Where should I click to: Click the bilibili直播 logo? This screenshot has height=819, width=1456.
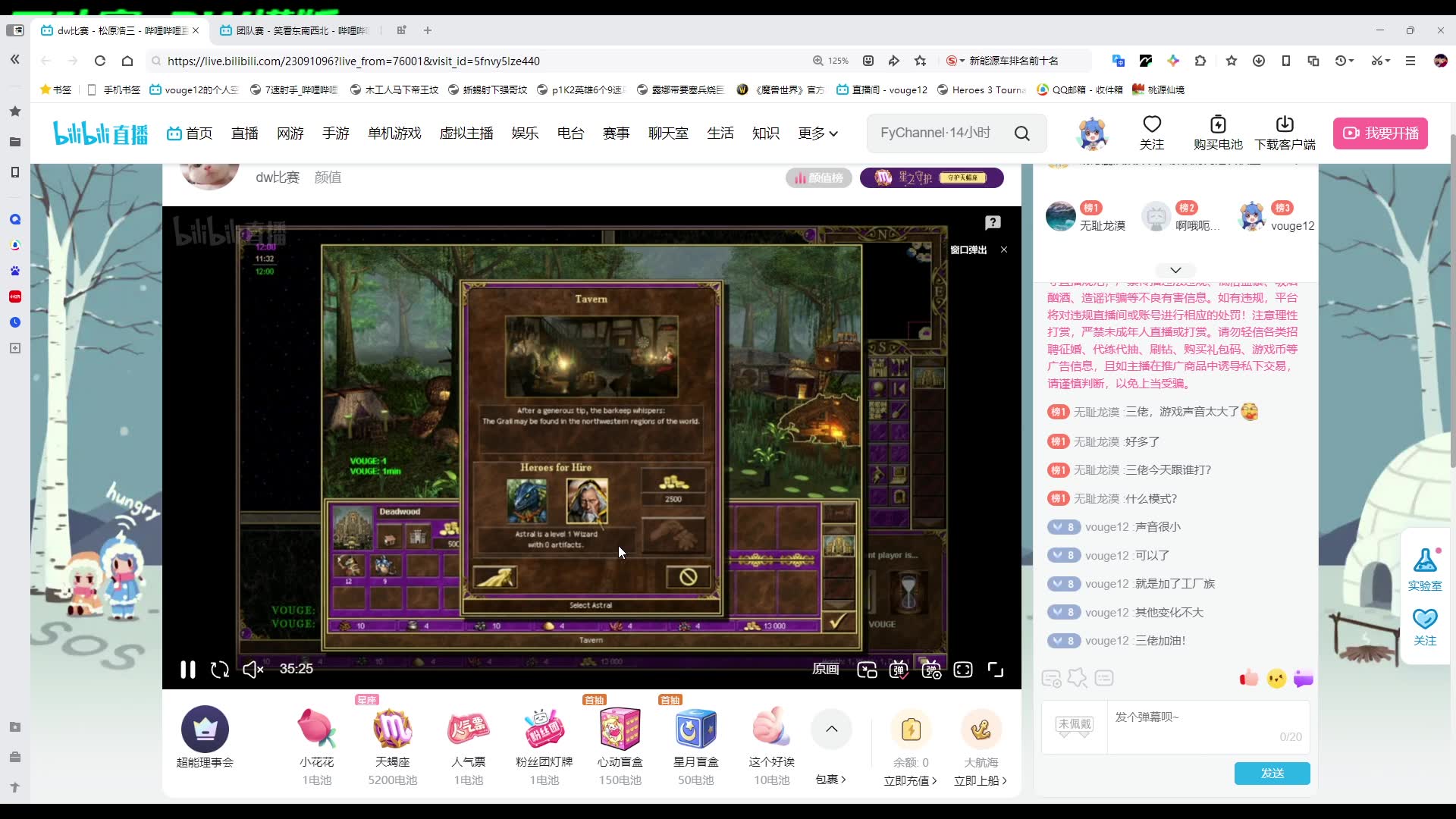point(101,133)
